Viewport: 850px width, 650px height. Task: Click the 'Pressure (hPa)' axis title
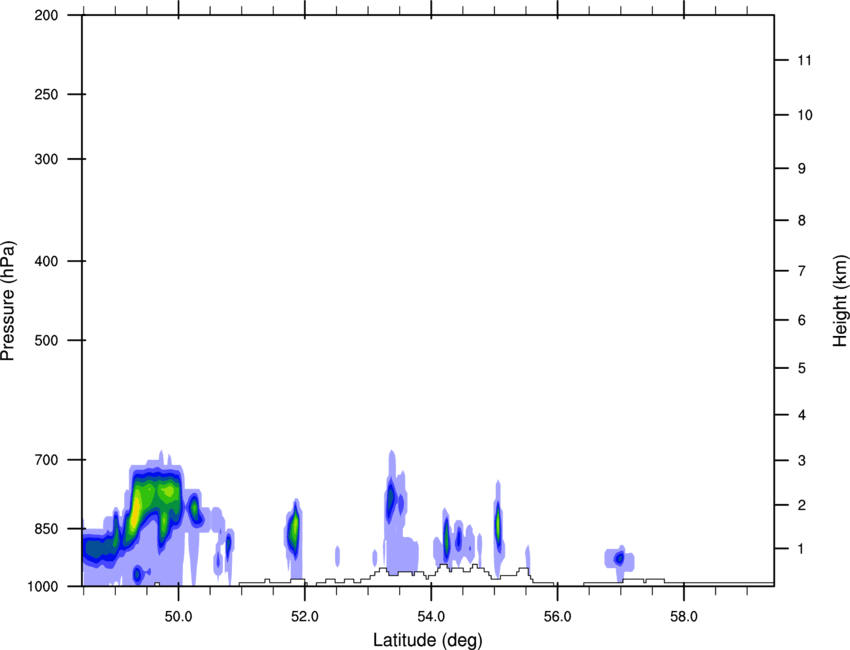8,301
